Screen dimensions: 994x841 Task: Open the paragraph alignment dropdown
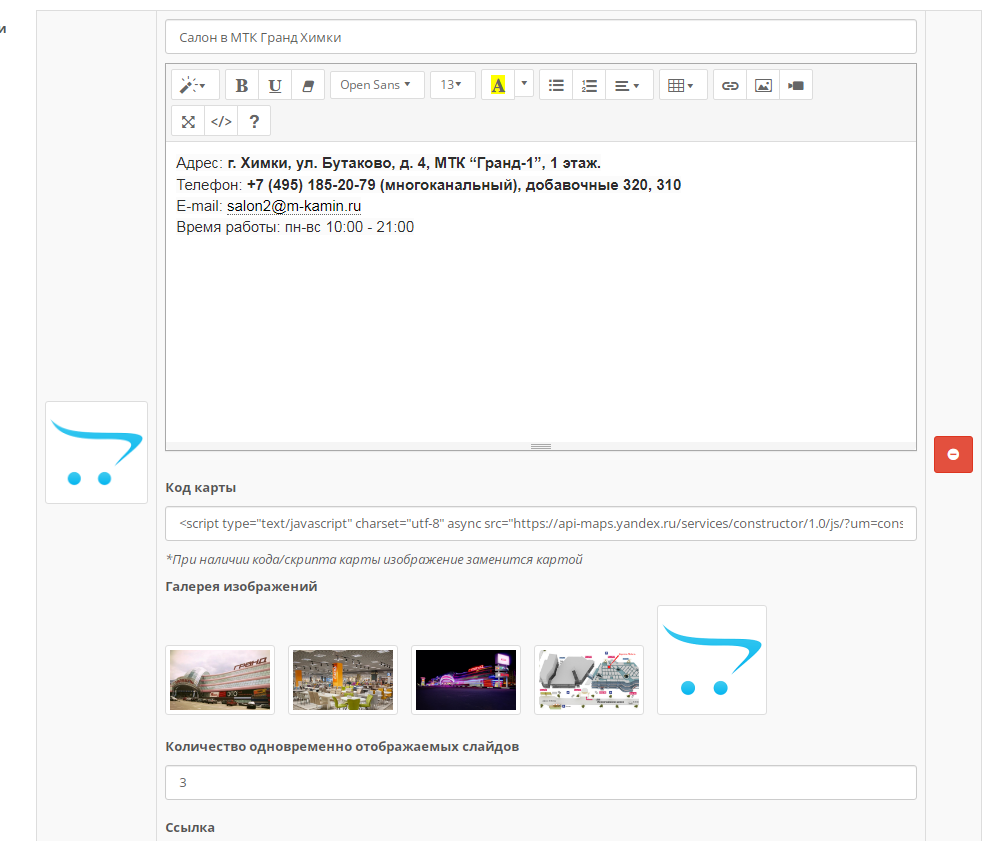click(628, 86)
